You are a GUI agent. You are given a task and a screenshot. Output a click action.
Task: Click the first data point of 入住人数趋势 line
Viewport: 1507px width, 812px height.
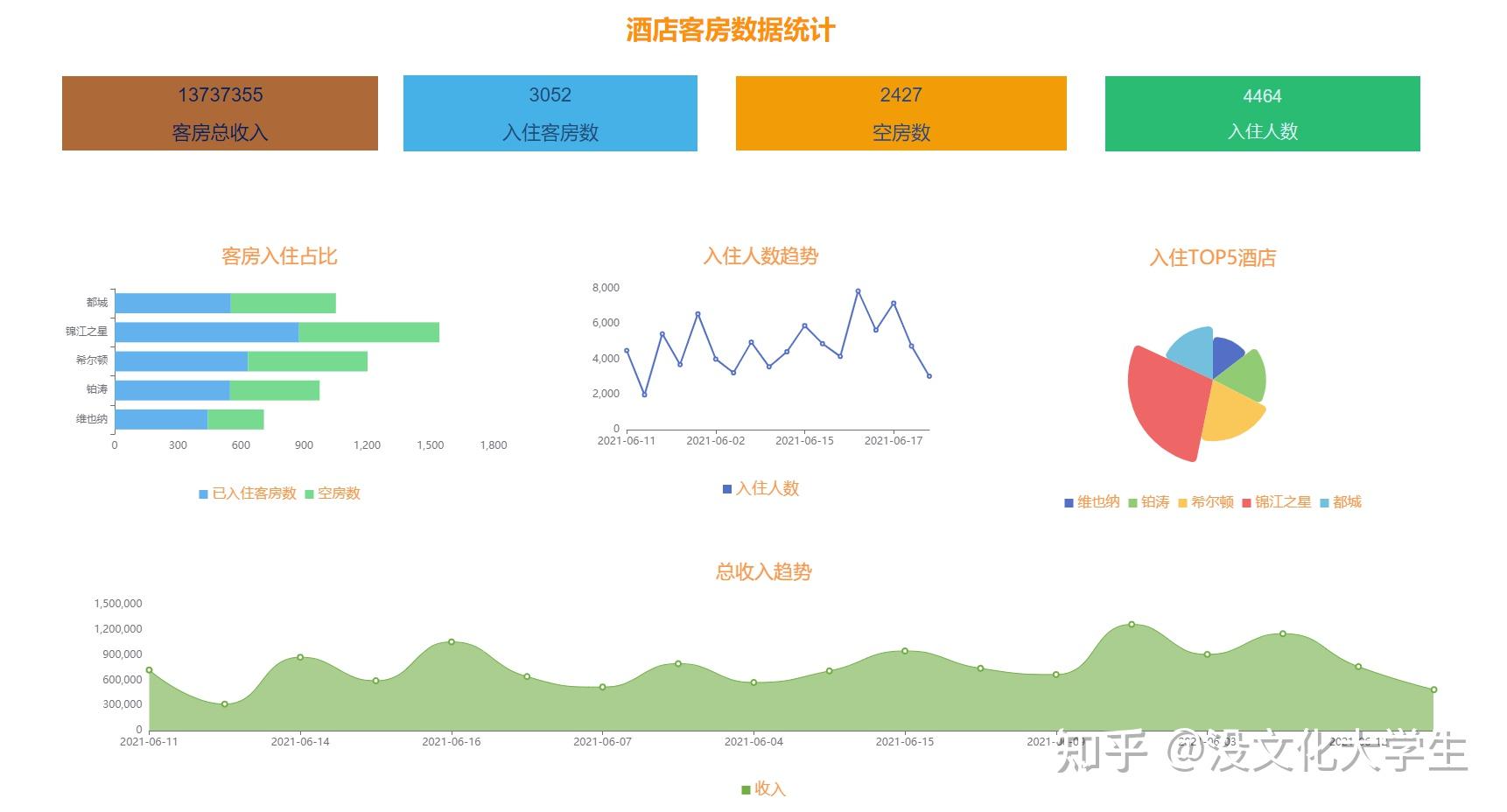(x=627, y=350)
